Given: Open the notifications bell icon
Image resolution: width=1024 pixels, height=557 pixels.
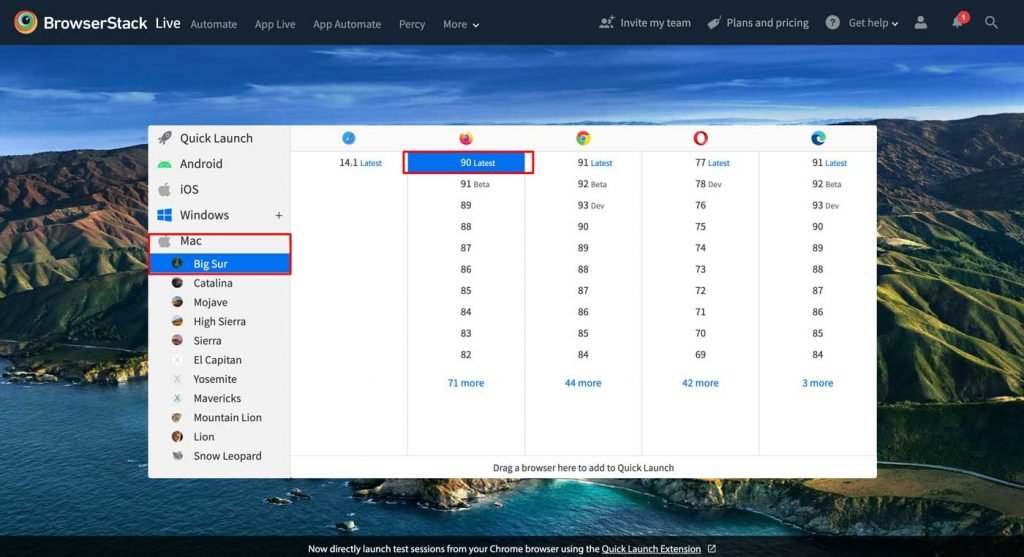Looking at the screenshot, I should click(958, 23).
